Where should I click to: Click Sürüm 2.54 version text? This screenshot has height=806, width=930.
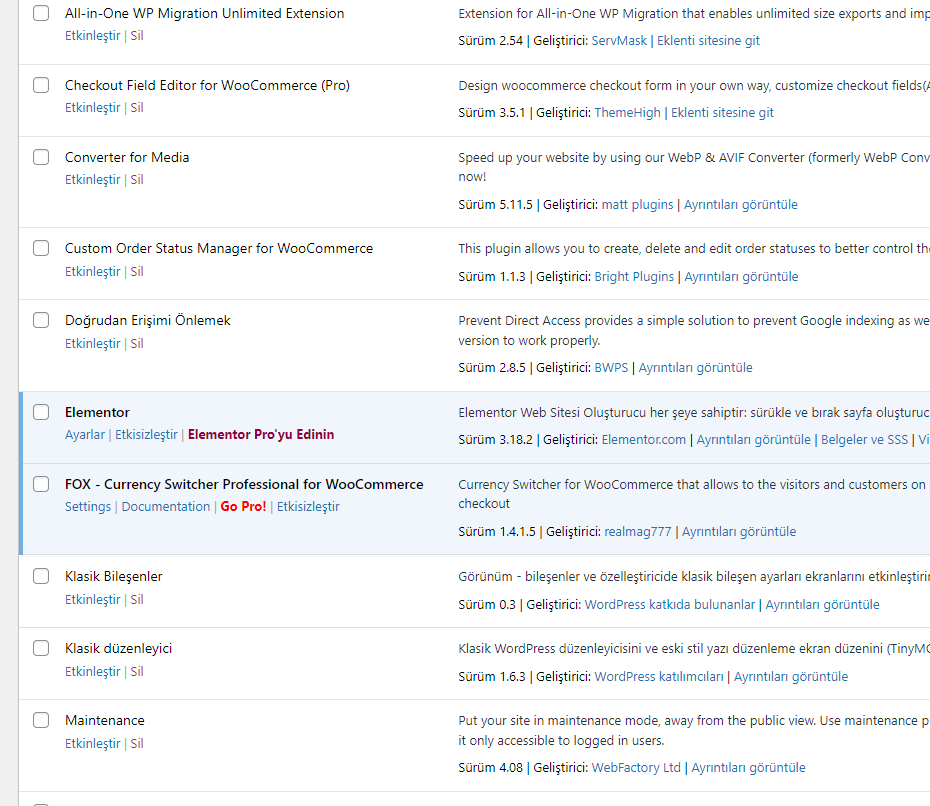pyautogui.click(x=491, y=40)
